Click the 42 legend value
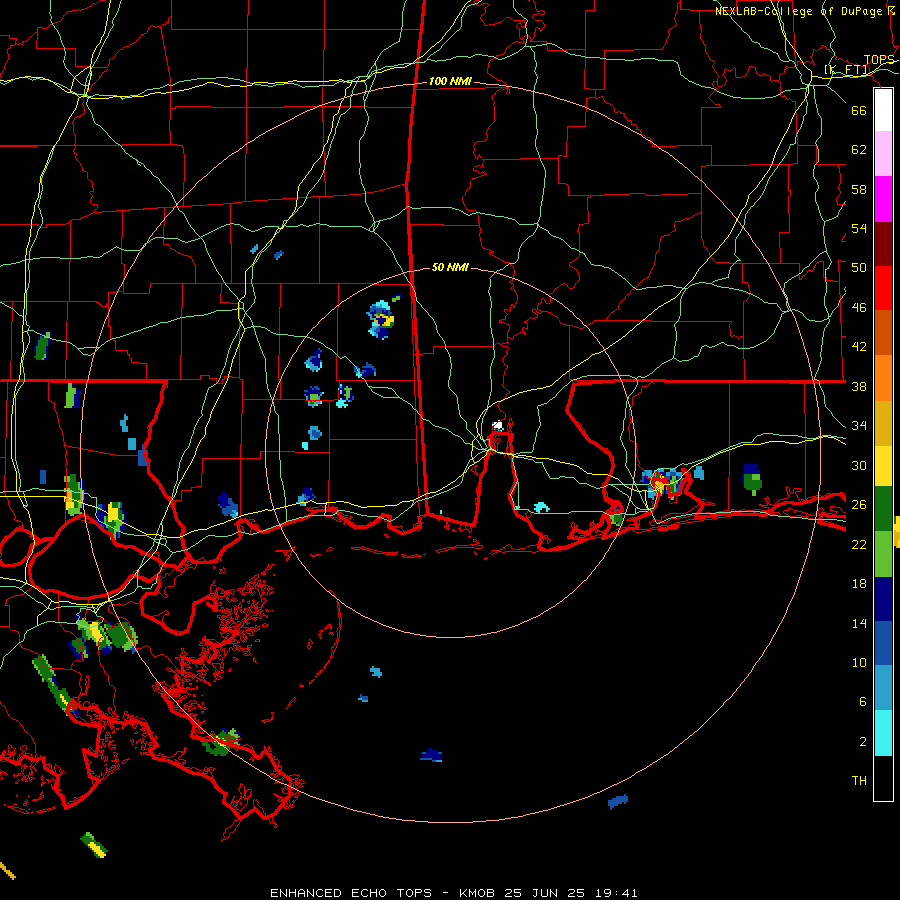This screenshot has width=900, height=900. [x=859, y=346]
